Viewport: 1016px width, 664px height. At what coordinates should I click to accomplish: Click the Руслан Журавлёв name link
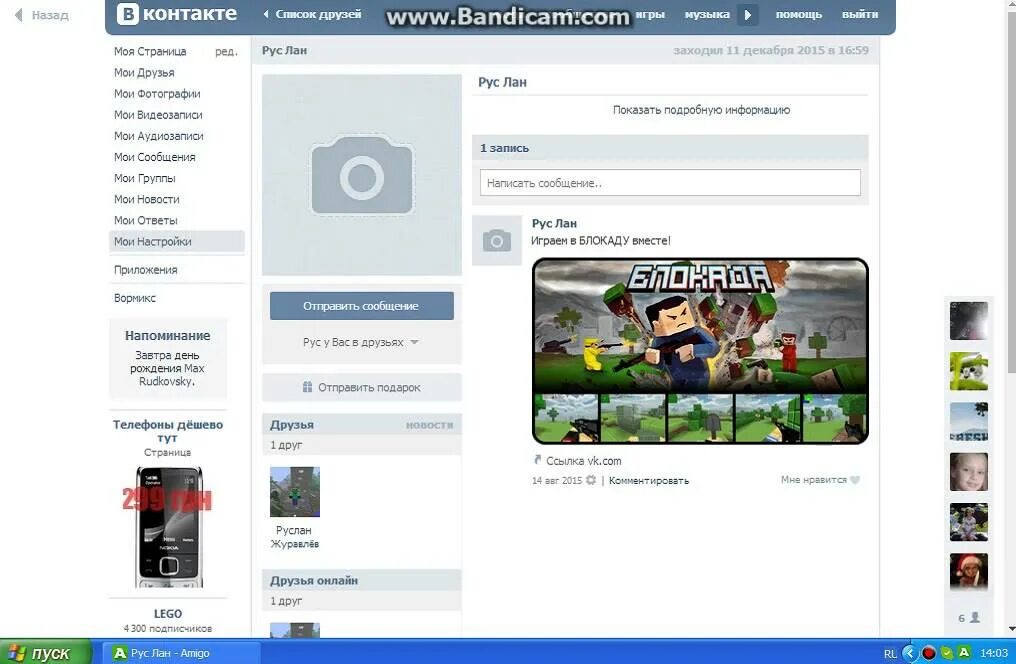[294, 537]
